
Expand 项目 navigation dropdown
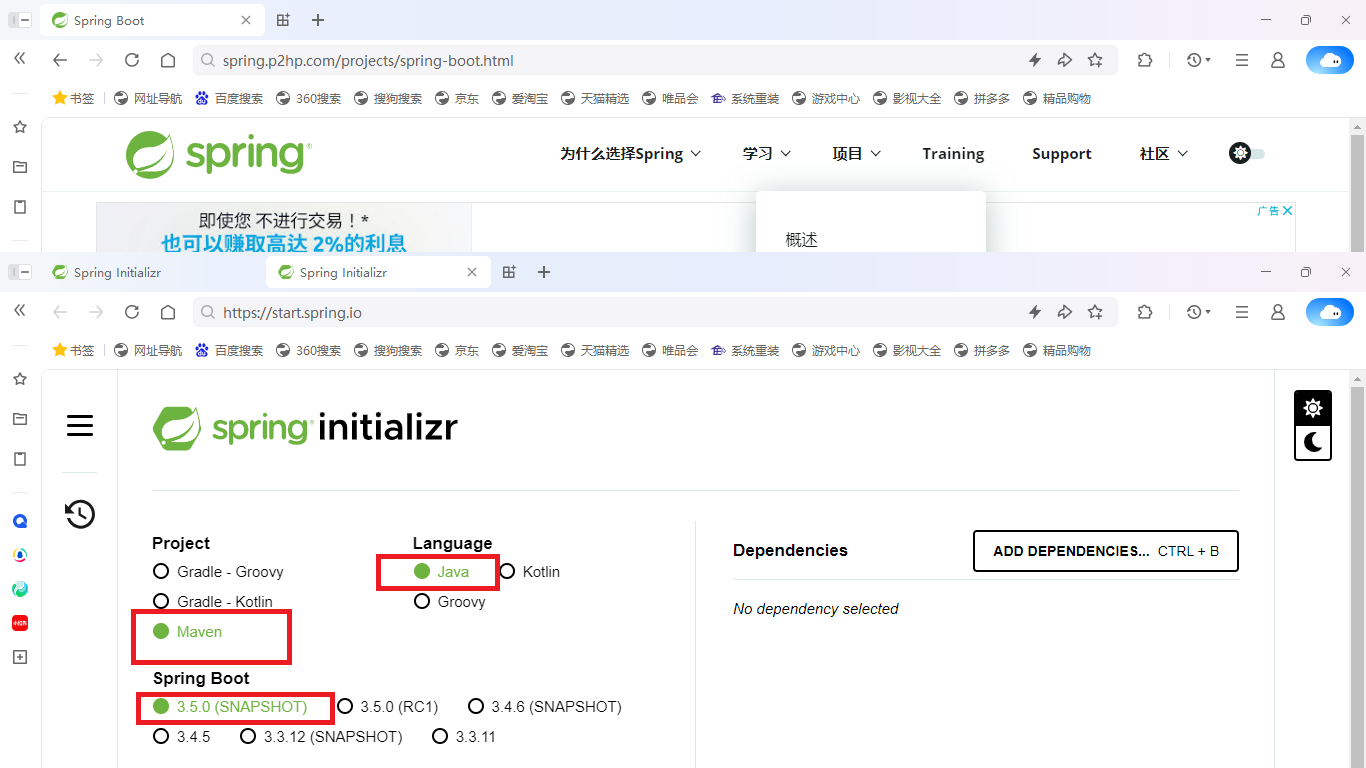point(857,153)
